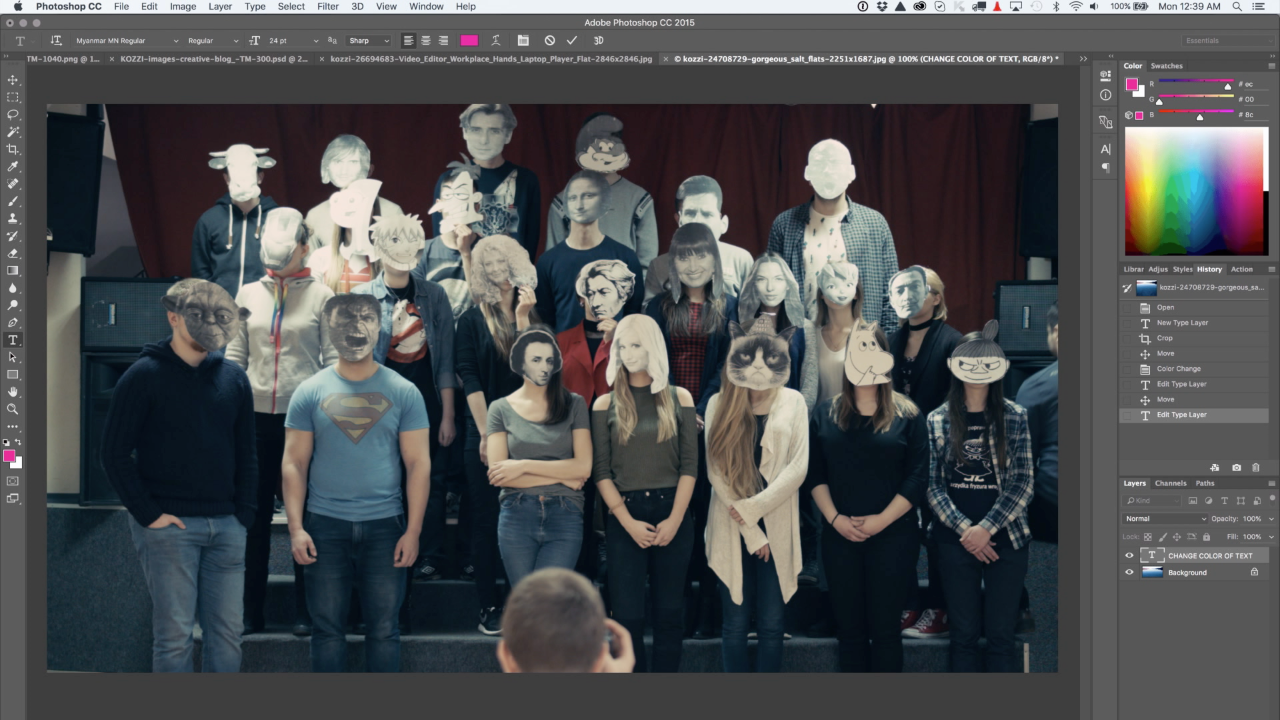This screenshot has height=720, width=1280.
Task: Switch to the Channels tab
Action: coord(1170,483)
